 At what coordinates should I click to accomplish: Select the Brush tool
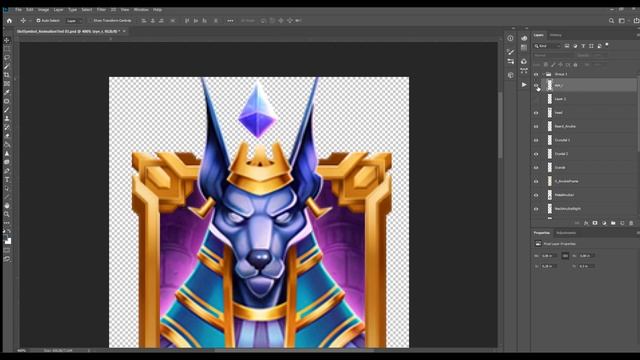pos(7,110)
